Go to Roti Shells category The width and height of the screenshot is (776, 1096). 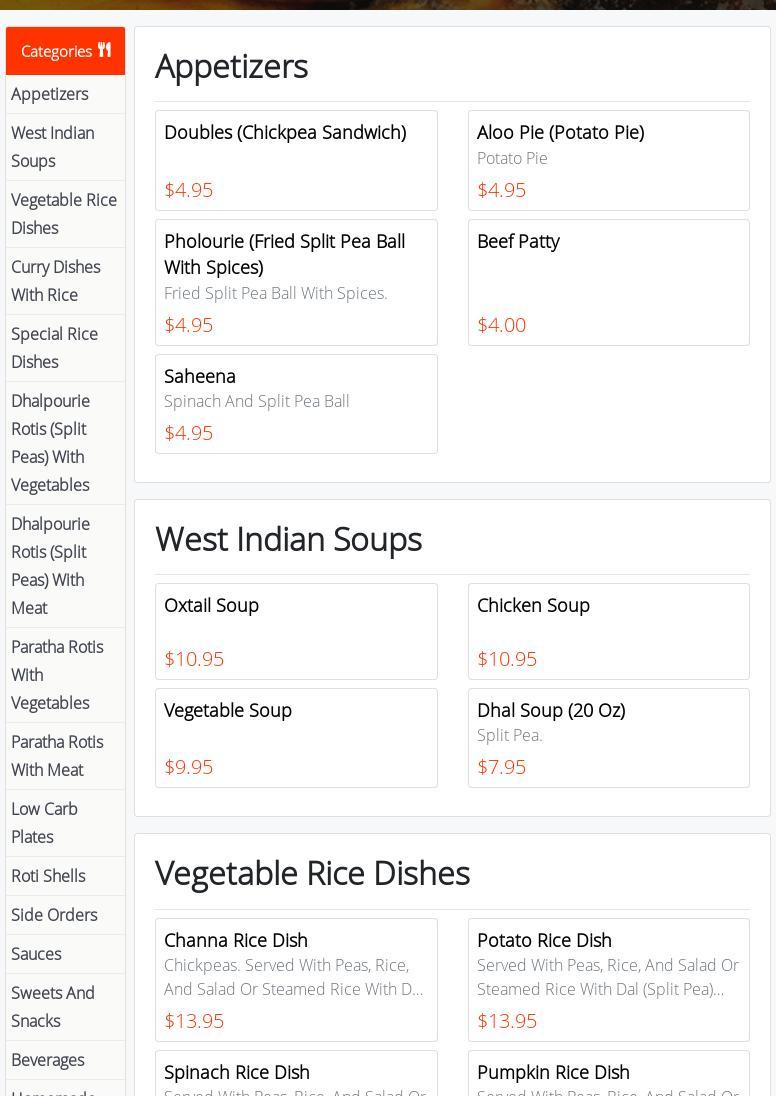[x=48, y=876]
